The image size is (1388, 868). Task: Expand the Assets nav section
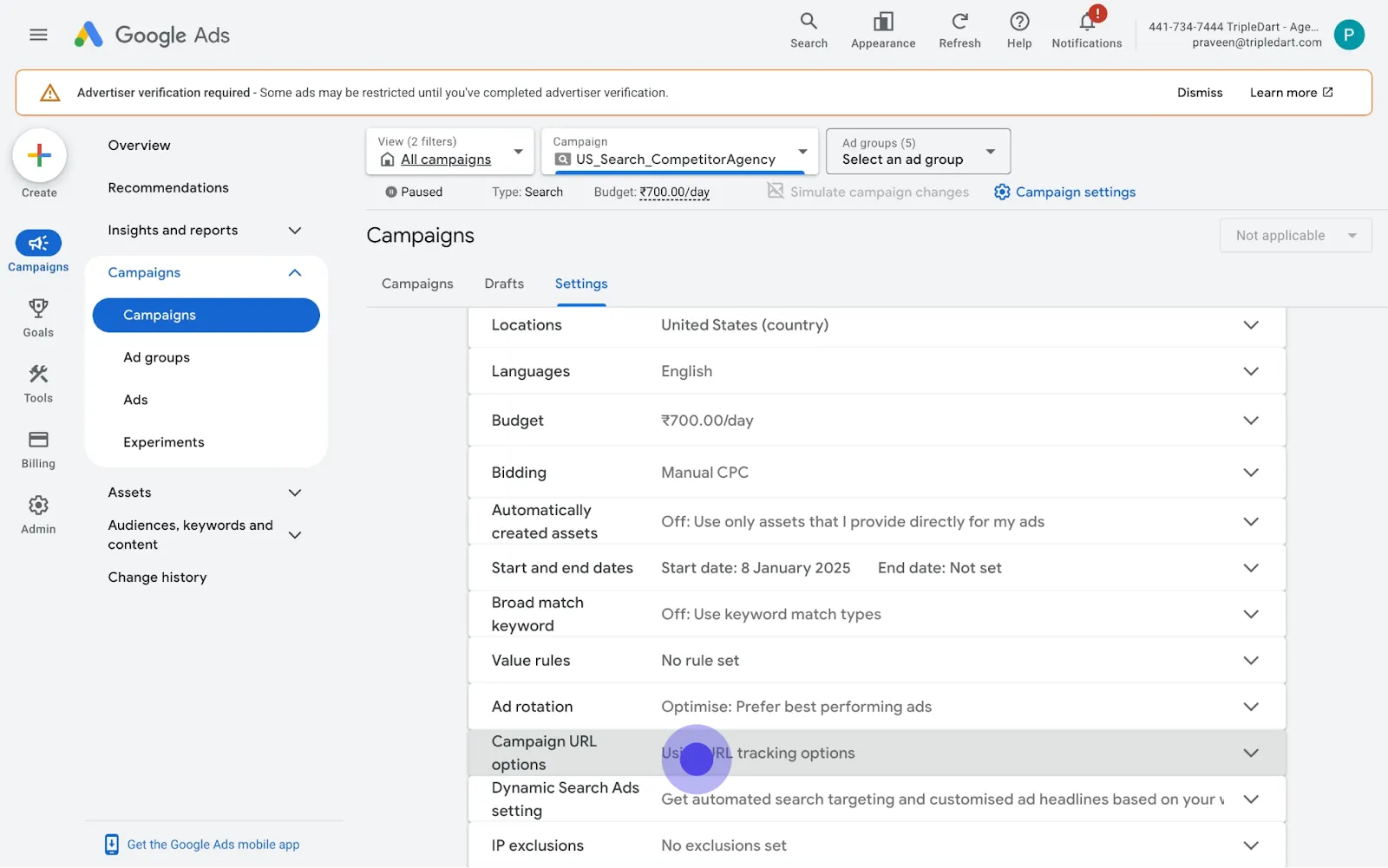pos(295,493)
